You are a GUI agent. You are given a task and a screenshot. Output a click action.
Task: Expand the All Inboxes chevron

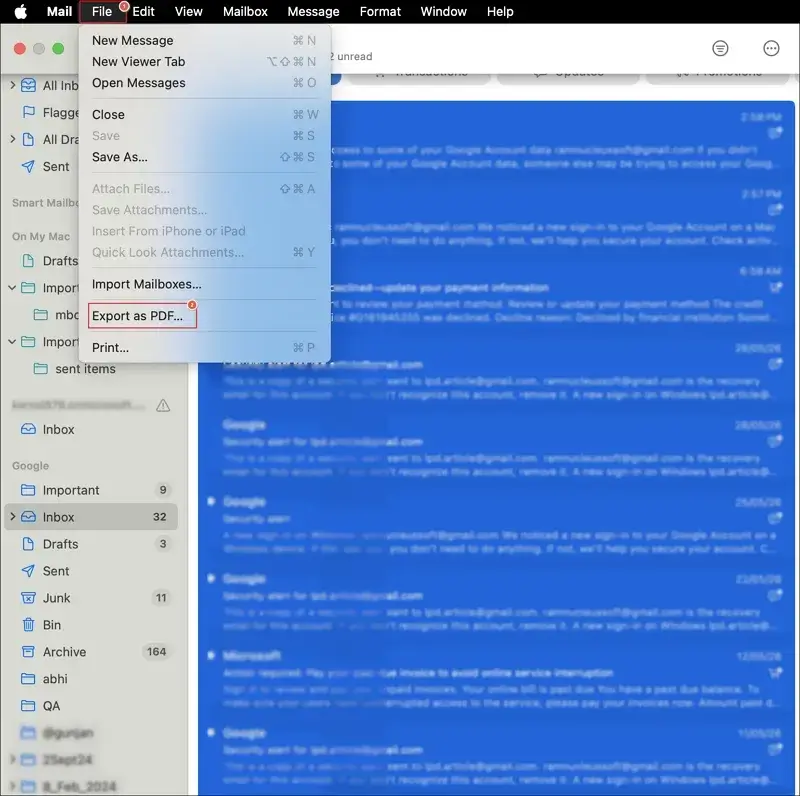(x=13, y=85)
